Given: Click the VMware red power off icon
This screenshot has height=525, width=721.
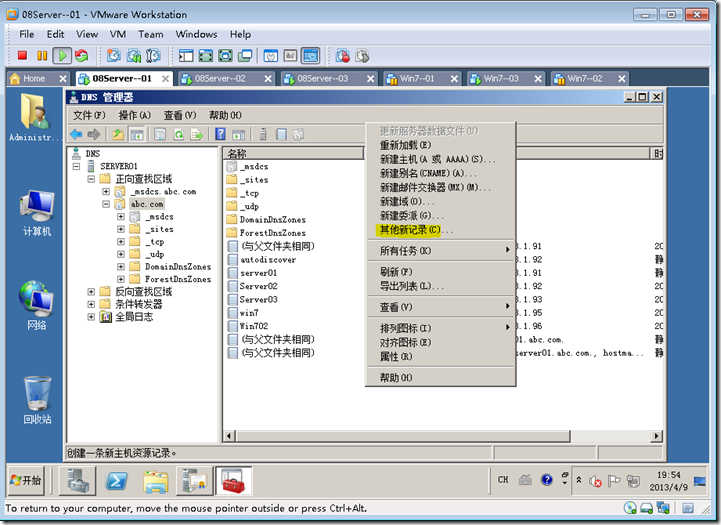Looking at the screenshot, I should click(22, 56).
